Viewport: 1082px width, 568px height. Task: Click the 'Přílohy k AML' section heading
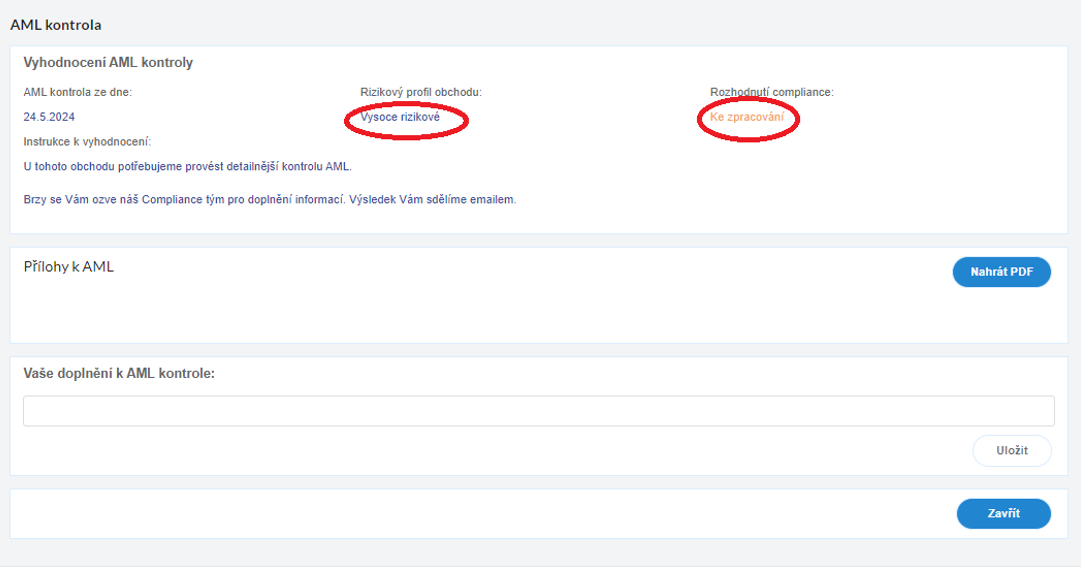pyautogui.click(x=68, y=267)
